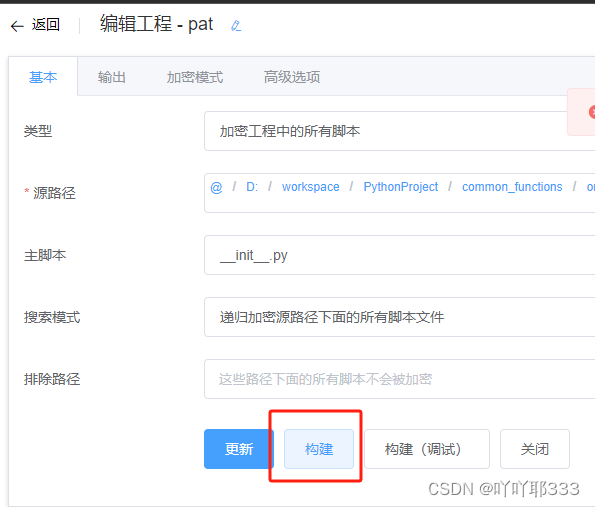Click the @ symbol in source path
595x507 pixels.
click(216, 187)
